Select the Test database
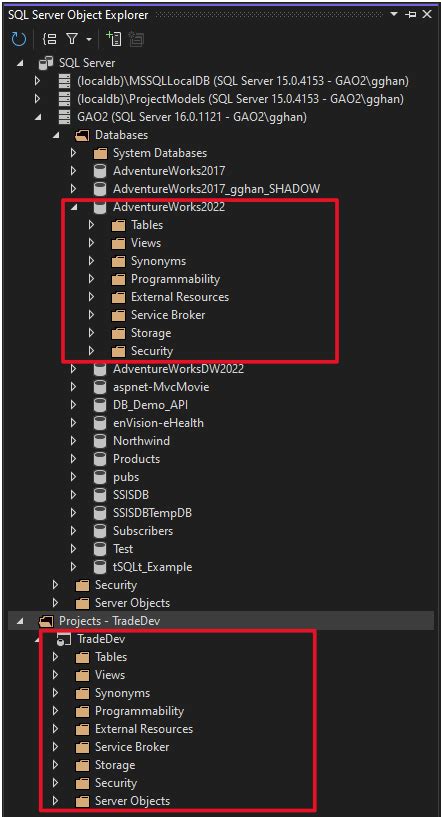Image resolution: width=441 pixels, height=817 pixels. [x=123, y=549]
